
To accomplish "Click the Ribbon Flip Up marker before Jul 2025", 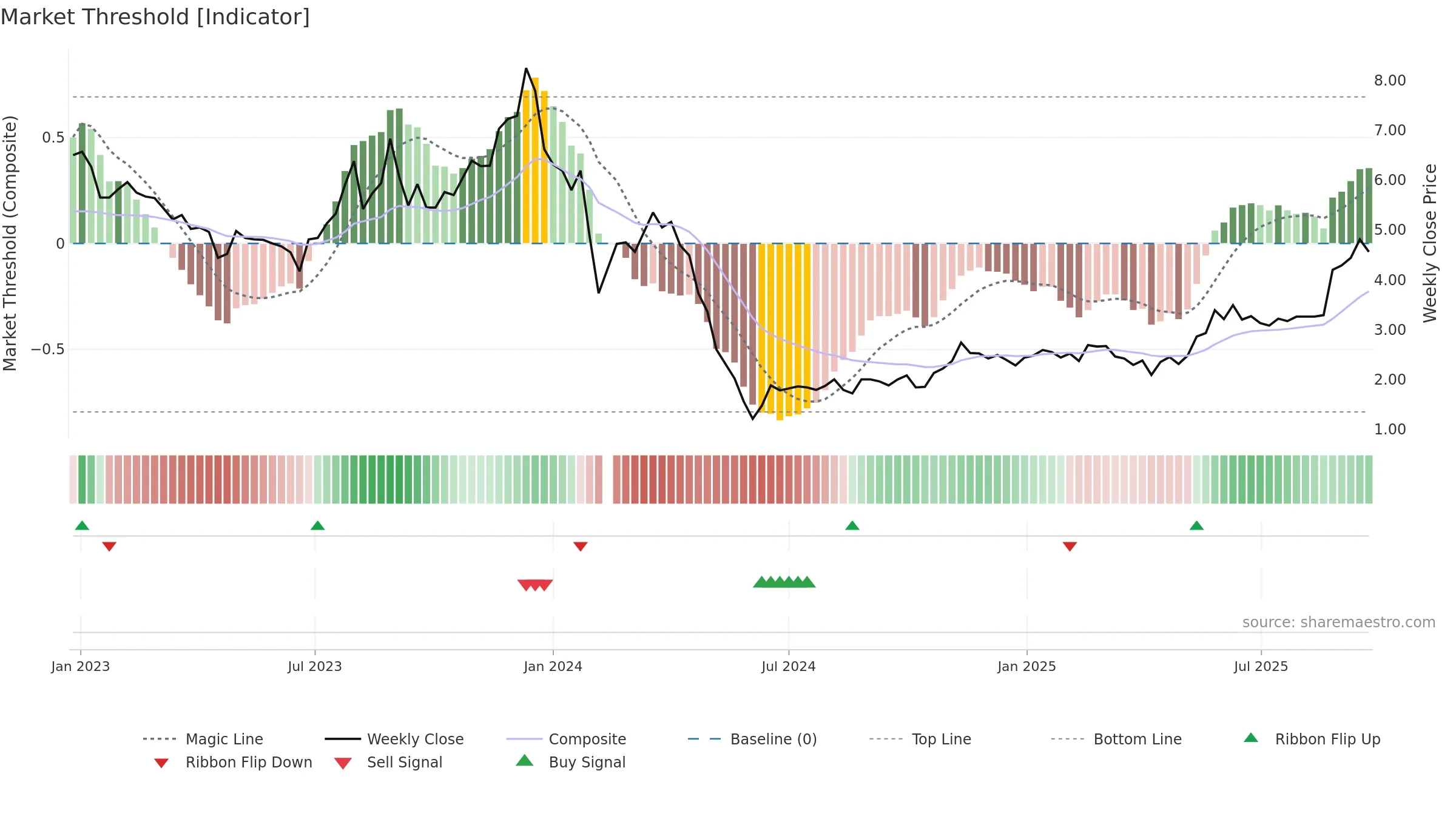I will click(1196, 525).
